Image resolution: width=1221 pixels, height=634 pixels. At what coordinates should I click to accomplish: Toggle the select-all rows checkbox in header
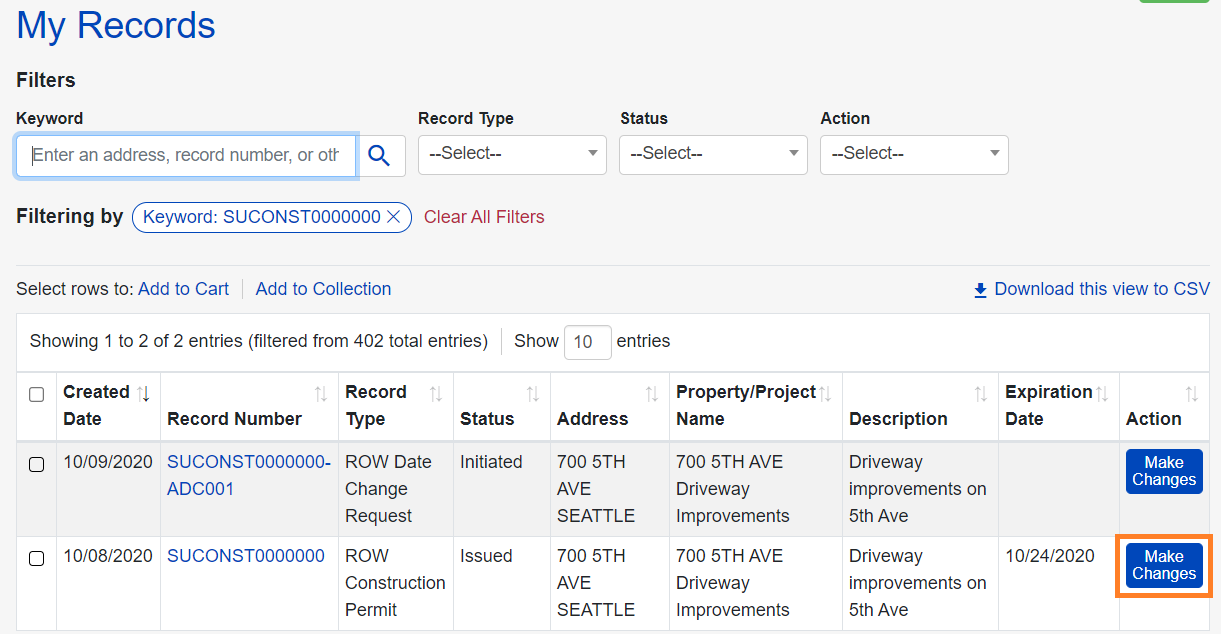[x=36, y=395]
